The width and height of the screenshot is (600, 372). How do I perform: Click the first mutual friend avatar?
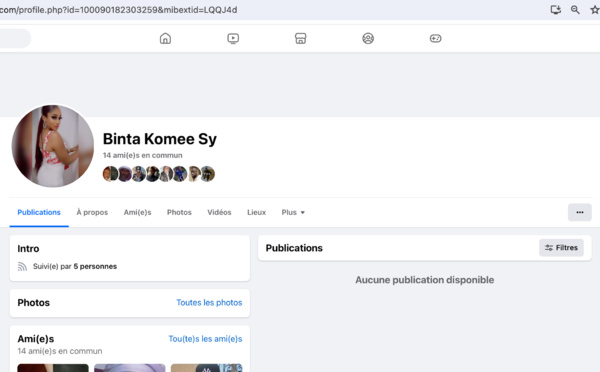pyautogui.click(x=110, y=174)
